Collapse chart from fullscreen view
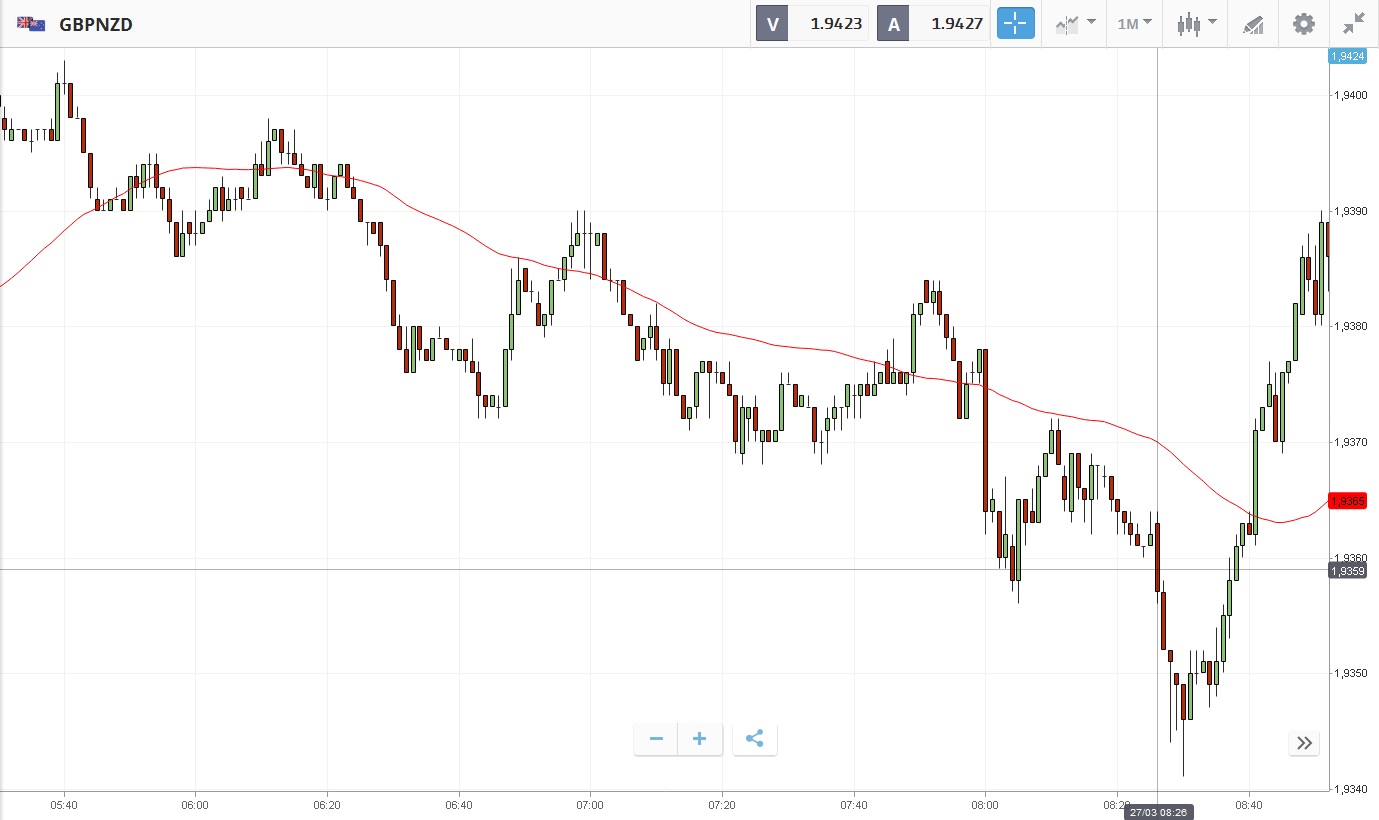Screen dimensions: 1379x820 point(1354,23)
